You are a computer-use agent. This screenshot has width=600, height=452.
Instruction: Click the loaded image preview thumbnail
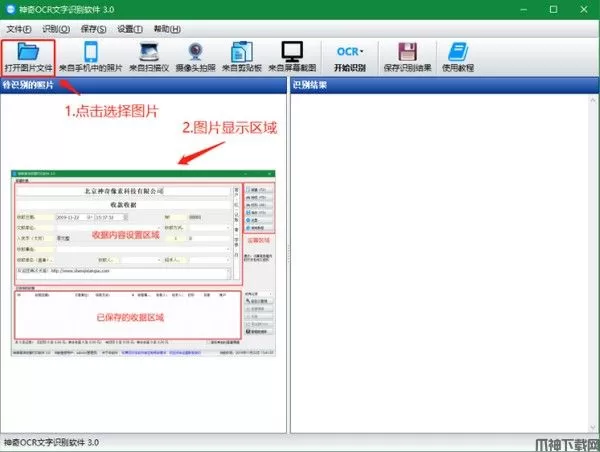tap(143, 263)
